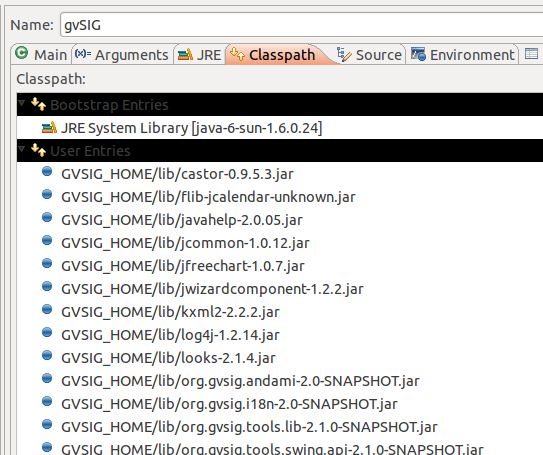The width and height of the screenshot is (543, 455).
Task: Click the blue icon beside org.gvsig.andami jar
Action: click(47, 378)
